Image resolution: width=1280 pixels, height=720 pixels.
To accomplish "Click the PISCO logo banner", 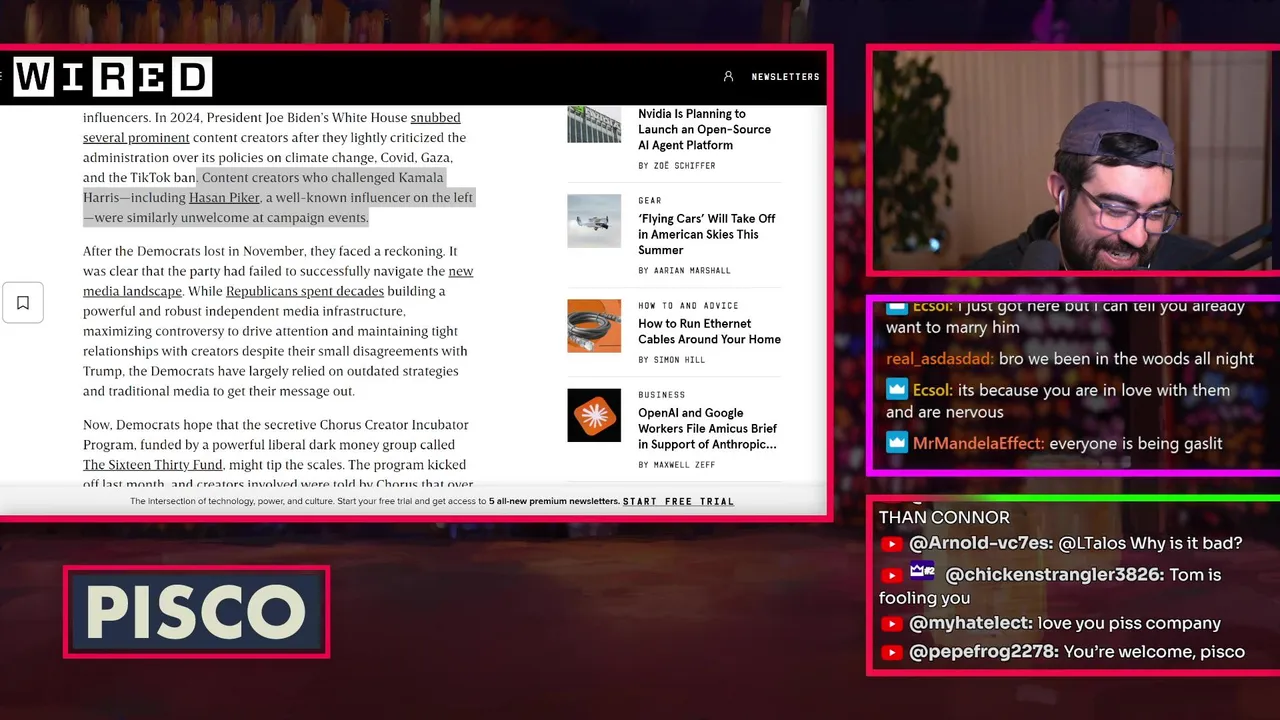I will pos(196,612).
